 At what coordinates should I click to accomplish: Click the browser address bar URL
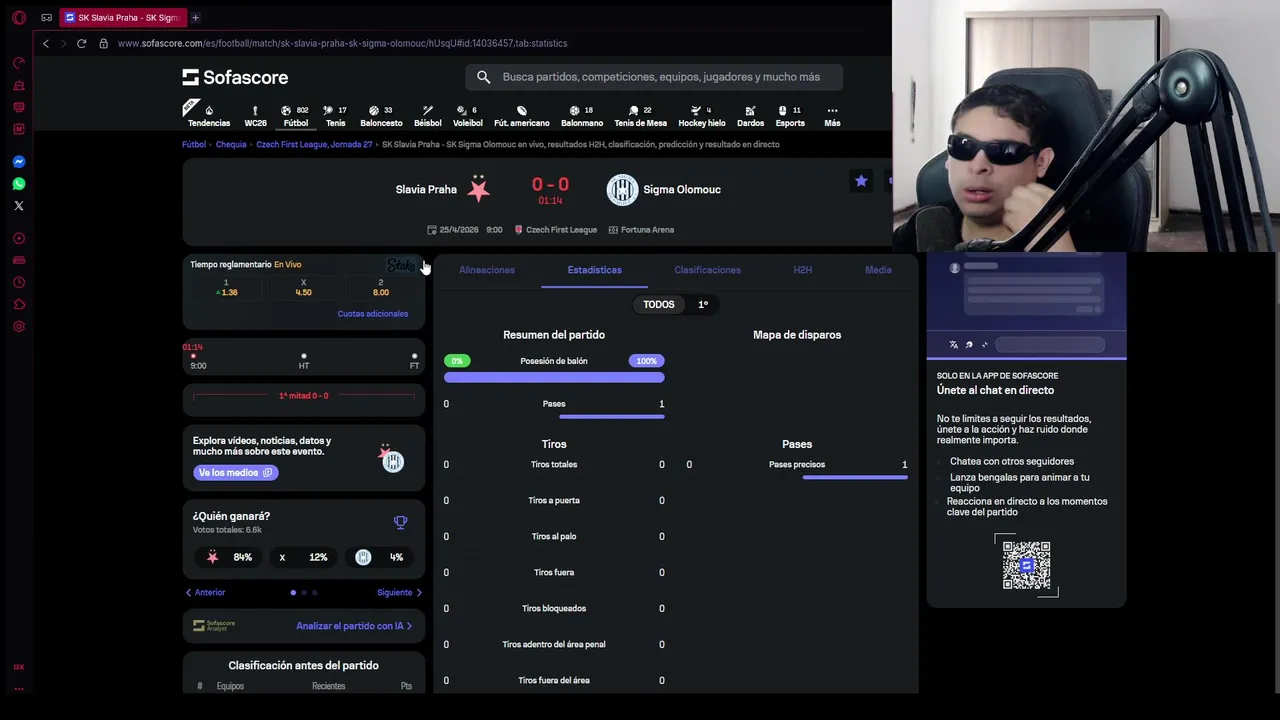tap(342, 43)
